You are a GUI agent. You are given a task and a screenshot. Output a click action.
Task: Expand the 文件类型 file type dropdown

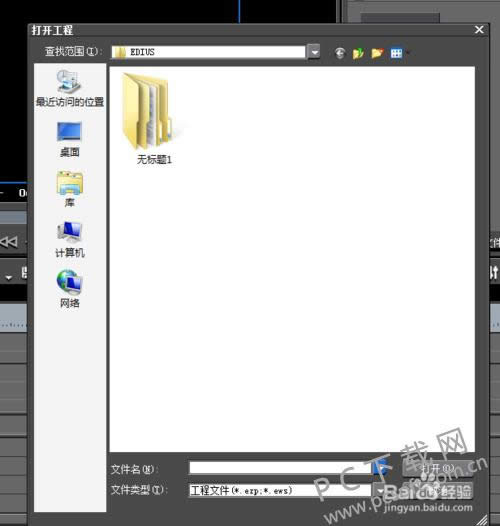(380, 491)
